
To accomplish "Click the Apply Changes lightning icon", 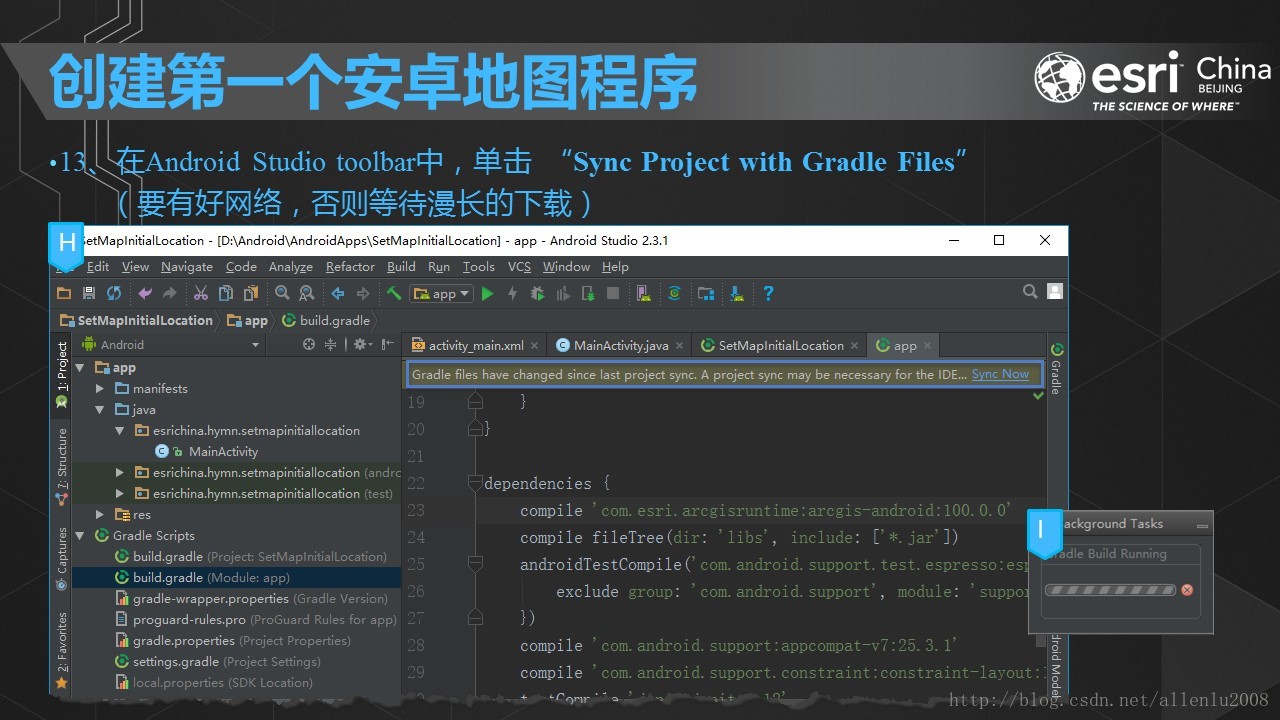I will point(513,293).
